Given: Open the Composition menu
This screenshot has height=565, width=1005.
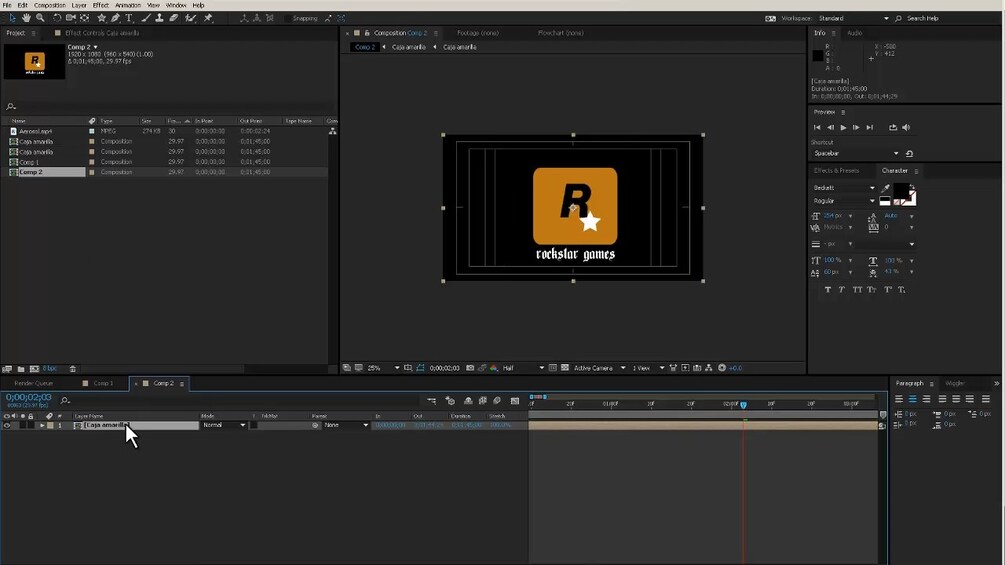Looking at the screenshot, I should [50, 5].
